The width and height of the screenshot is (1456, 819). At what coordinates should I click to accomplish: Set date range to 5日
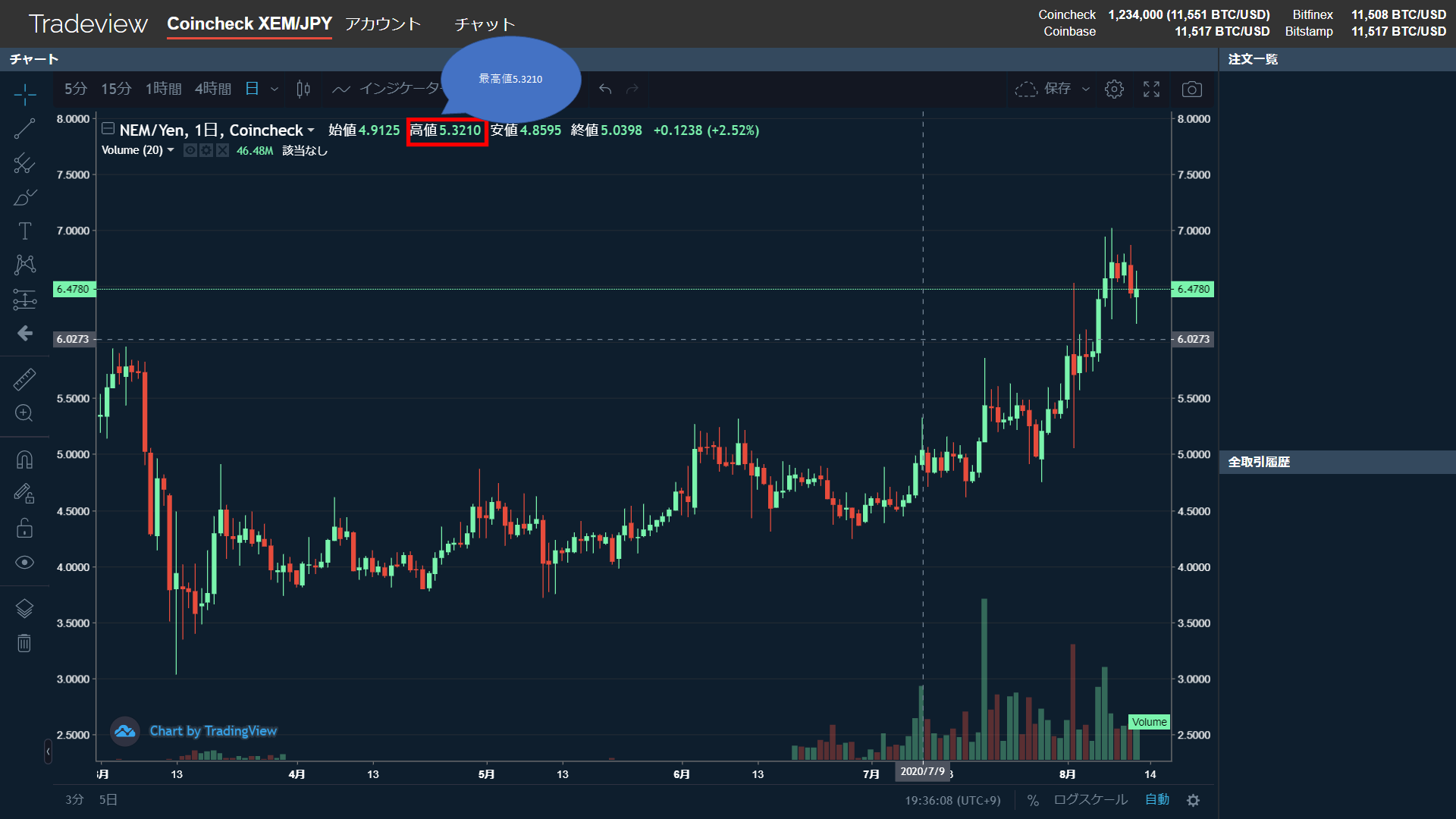[108, 799]
